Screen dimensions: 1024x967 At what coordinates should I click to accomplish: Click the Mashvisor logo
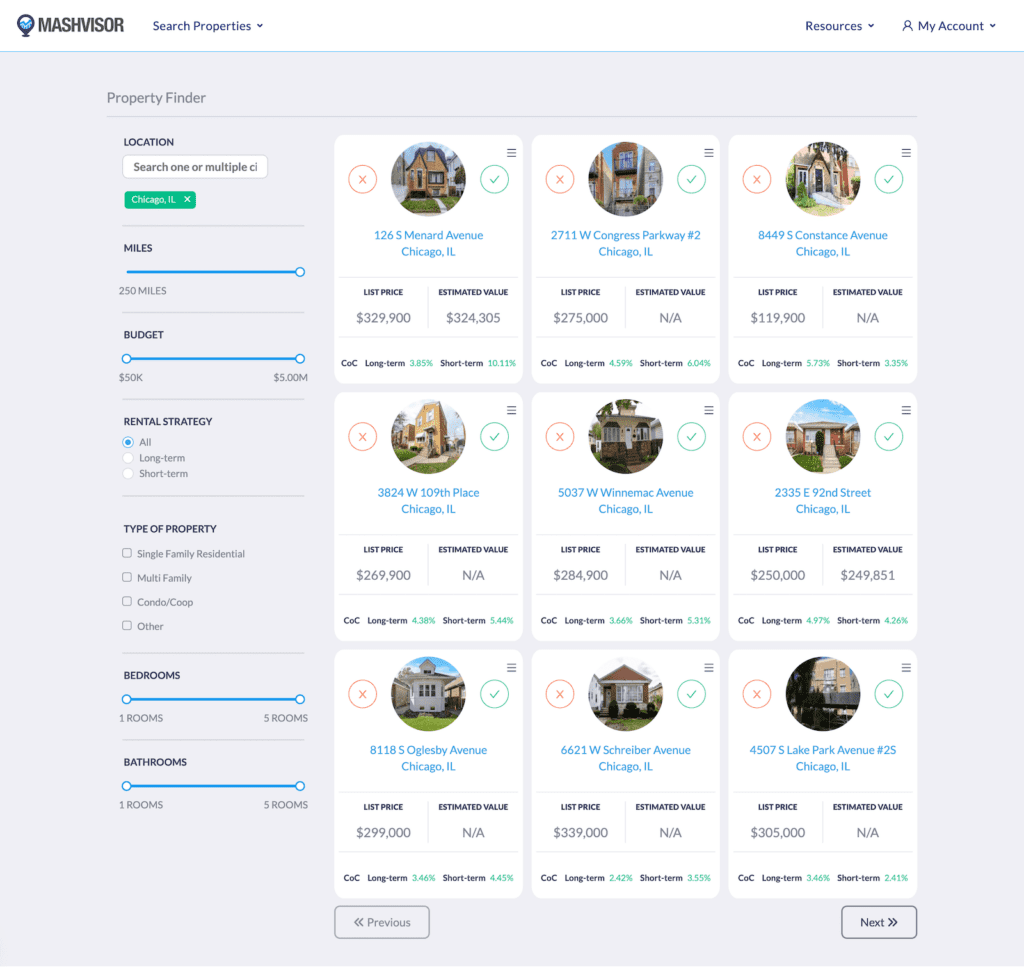coord(70,25)
